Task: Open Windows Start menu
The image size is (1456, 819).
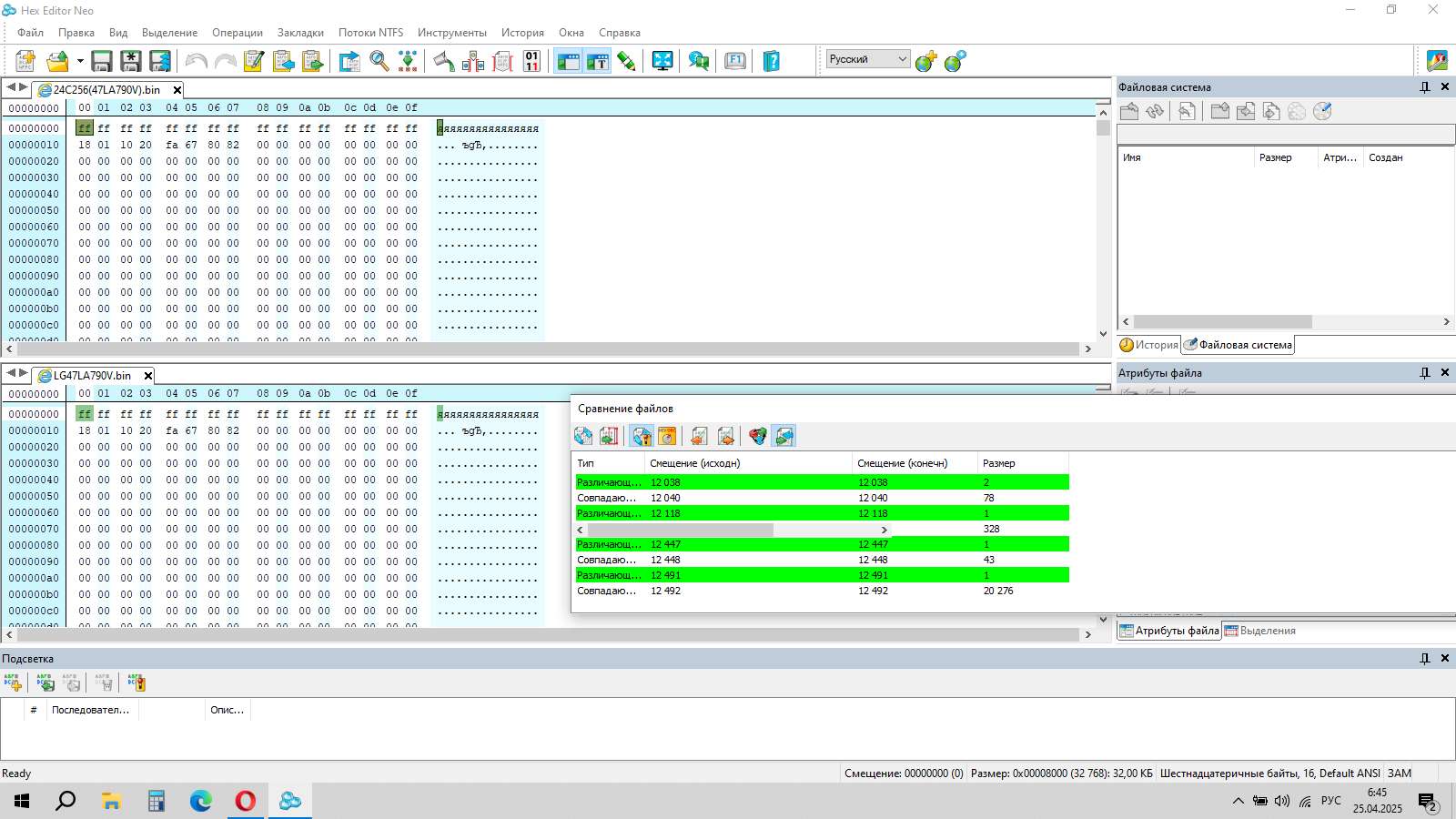Action: (22, 801)
